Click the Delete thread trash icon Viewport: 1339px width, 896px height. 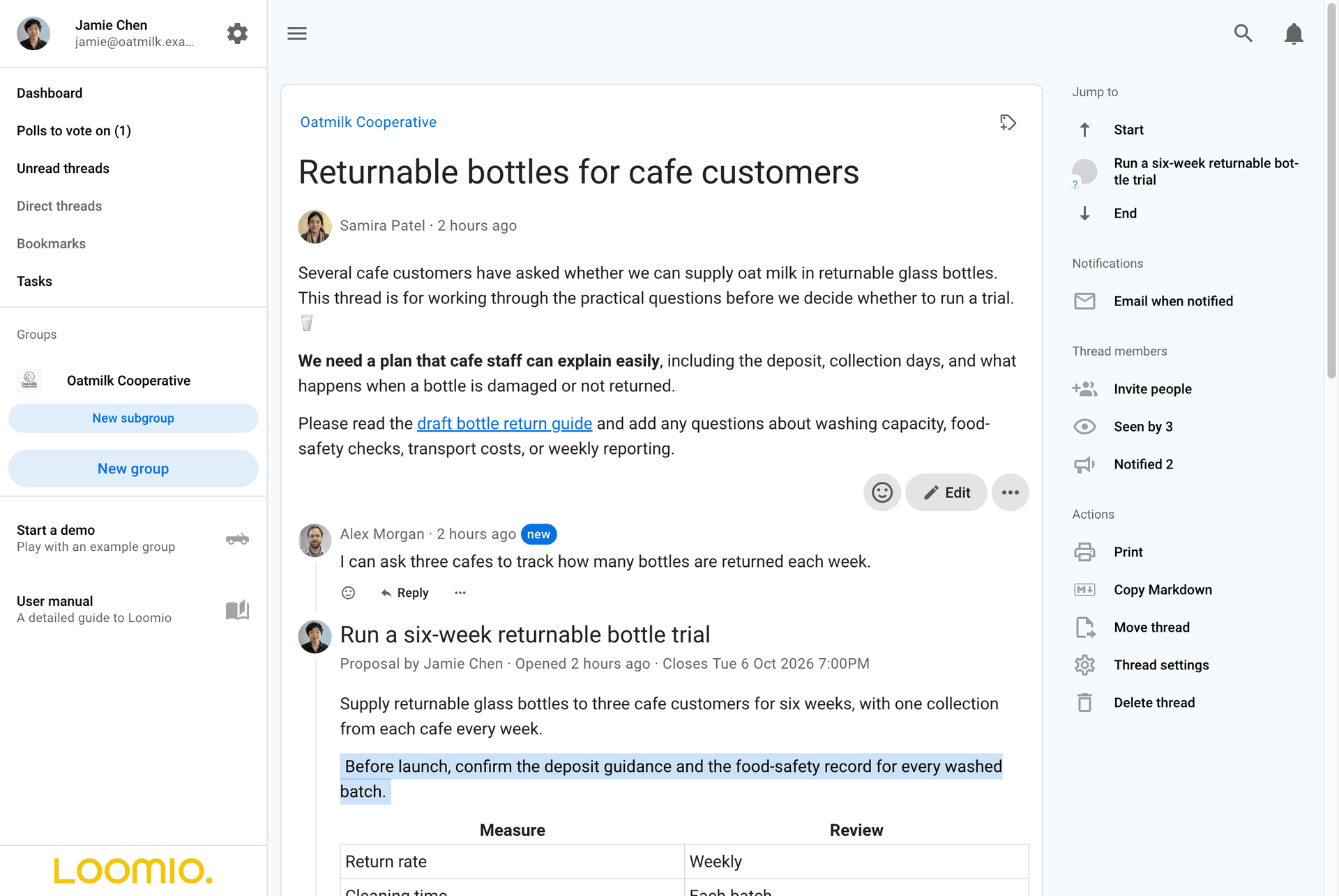(1084, 703)
